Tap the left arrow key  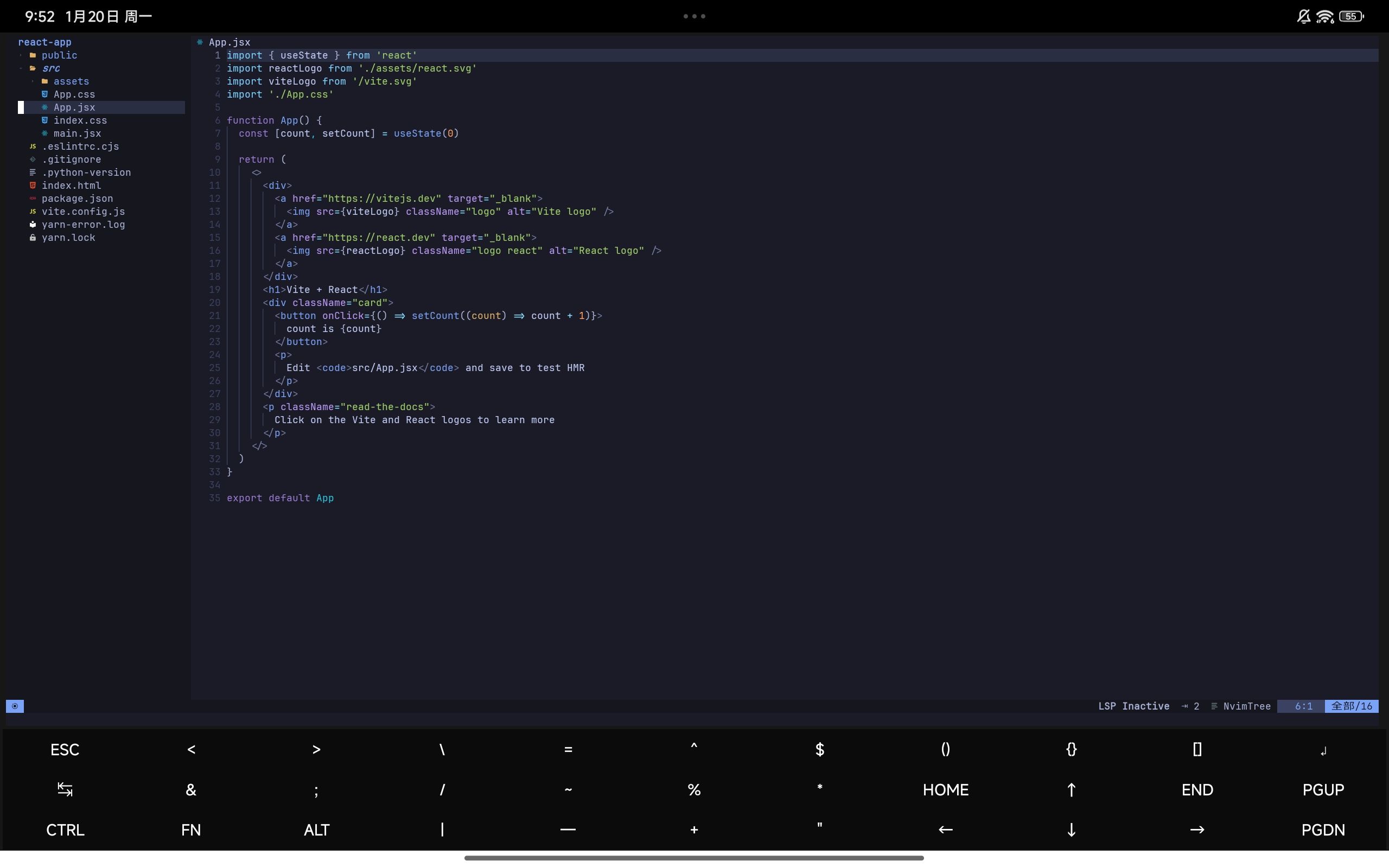tap(945, 829)
